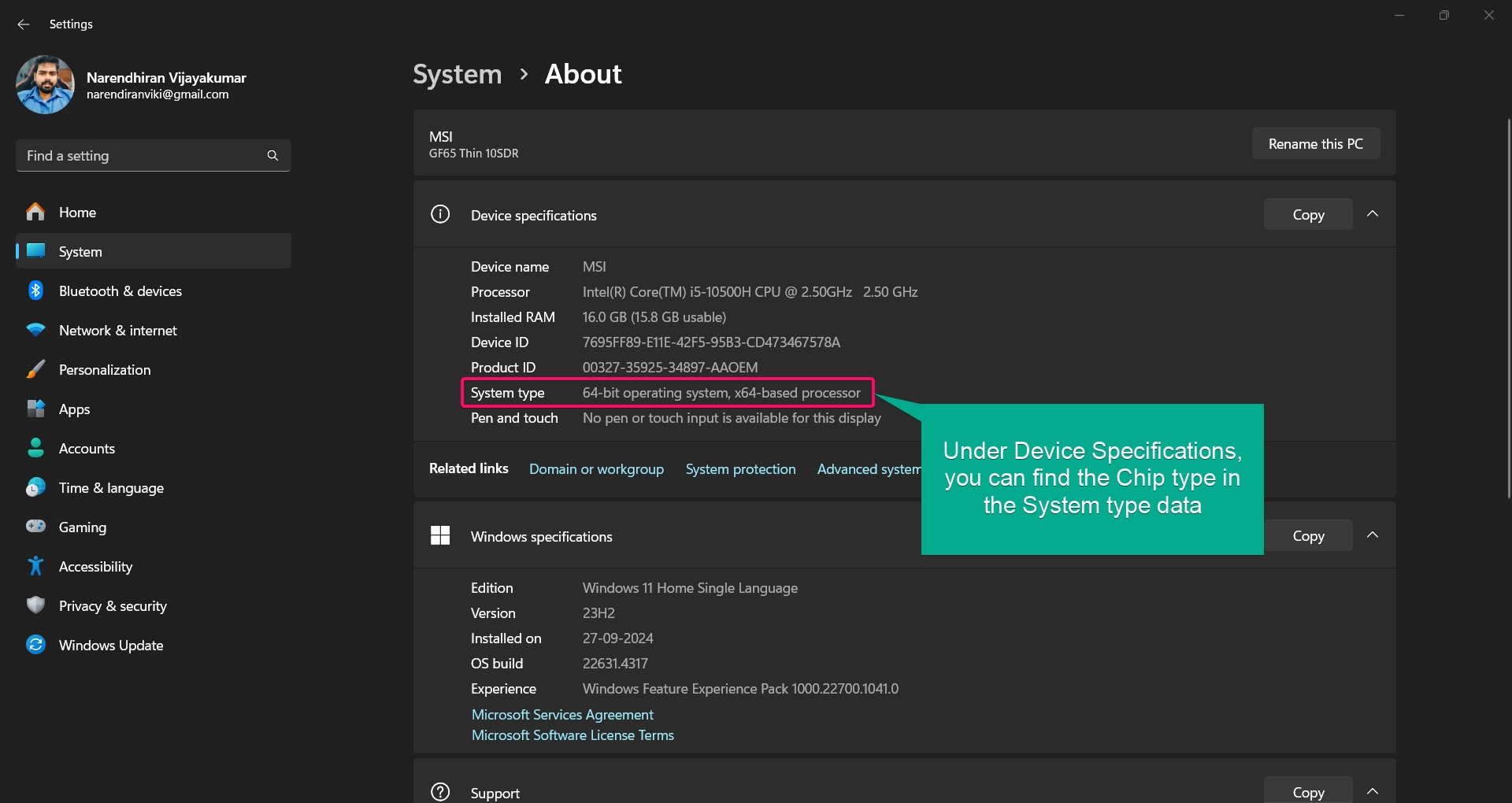Screen dimensions: 1512x803
Task: Click the Windows Update refresh icon
Action: (35, 645)
